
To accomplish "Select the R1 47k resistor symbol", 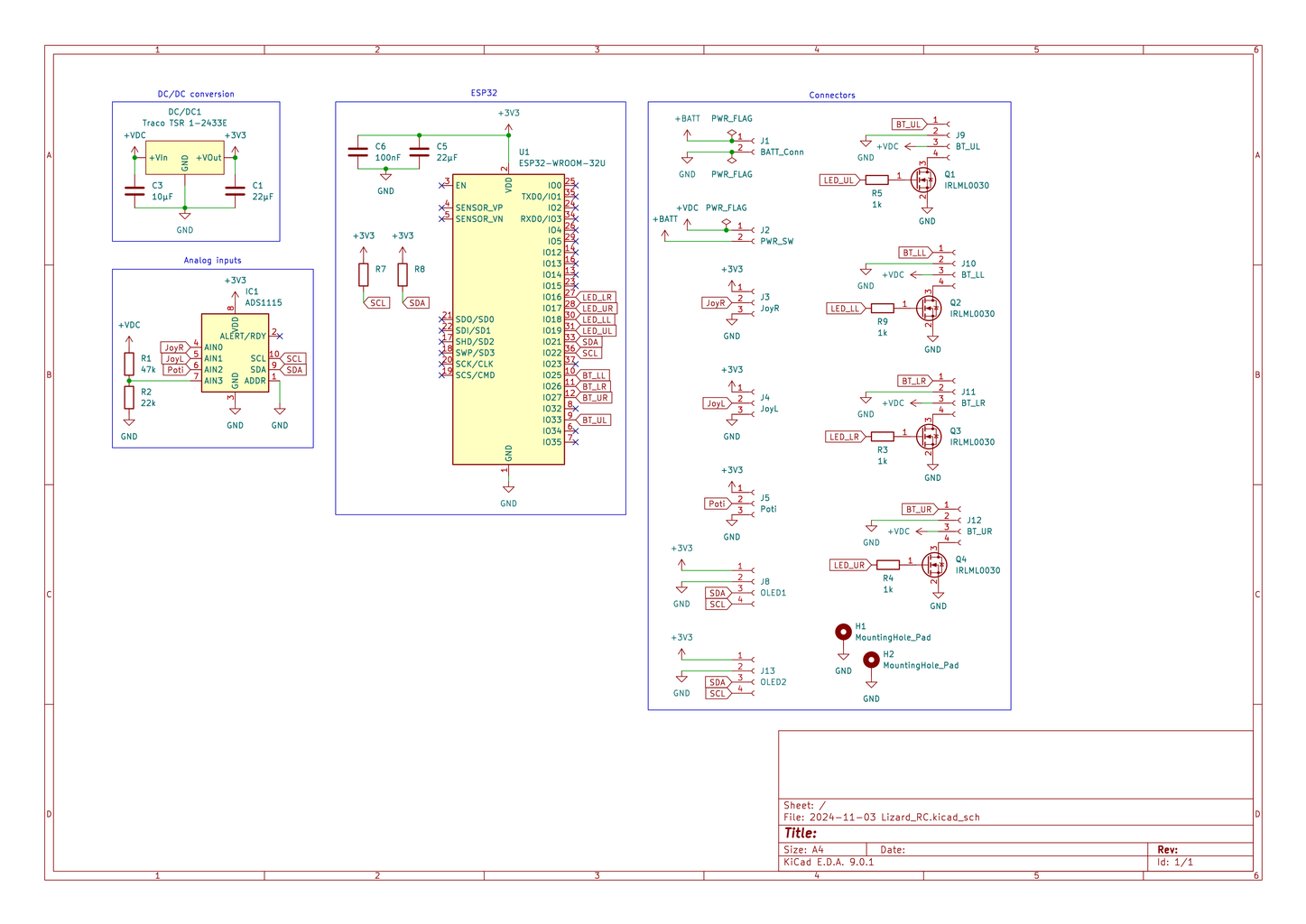I will point(129,364).
